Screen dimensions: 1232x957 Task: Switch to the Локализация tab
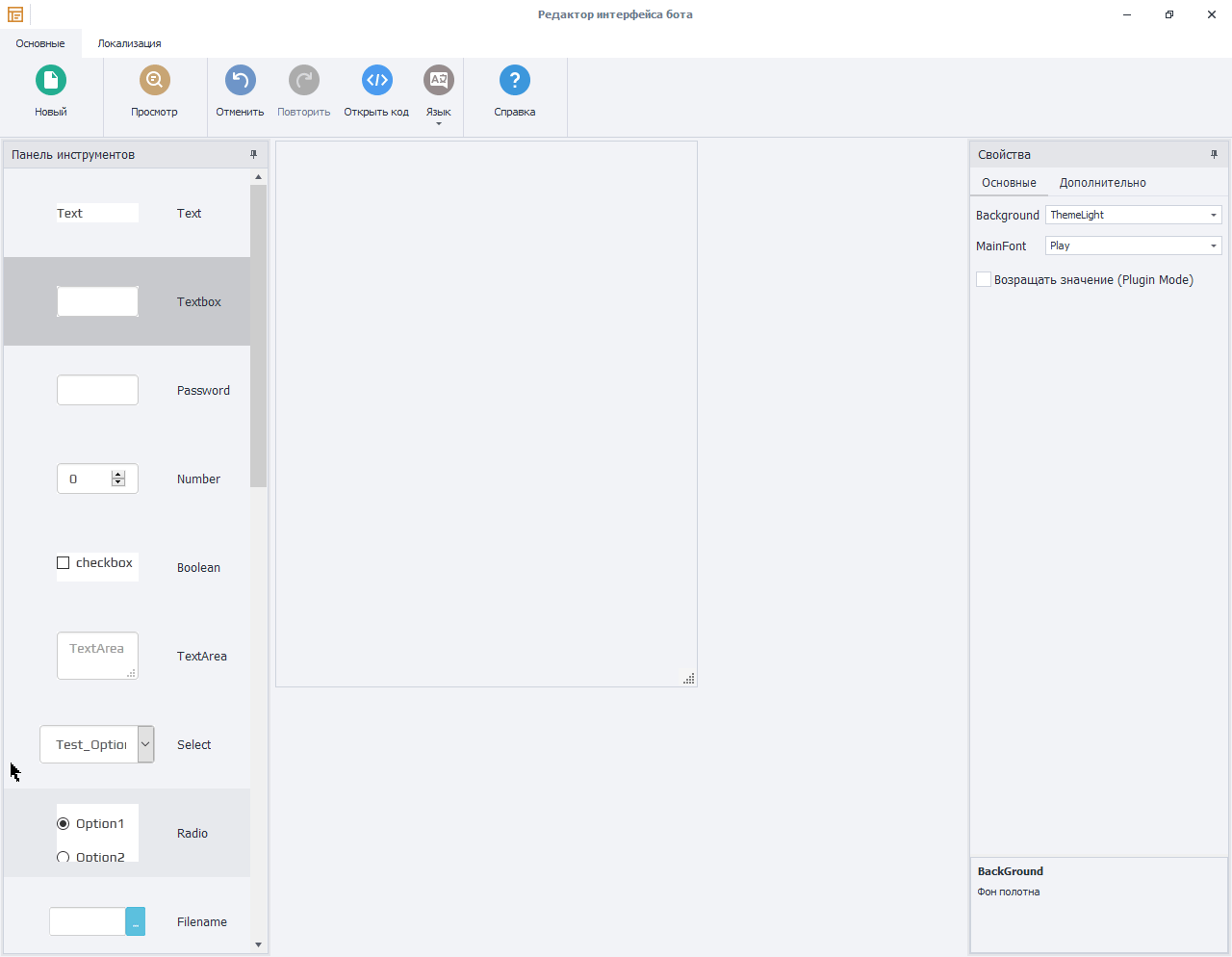[129, 43]
